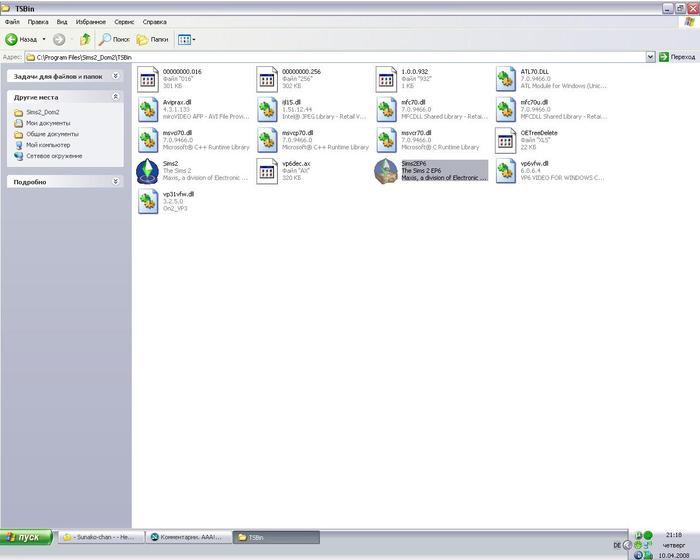Screen dimensions: 700x560
Task: Click the Назад back toolbar button
Action: click(21, 39)
